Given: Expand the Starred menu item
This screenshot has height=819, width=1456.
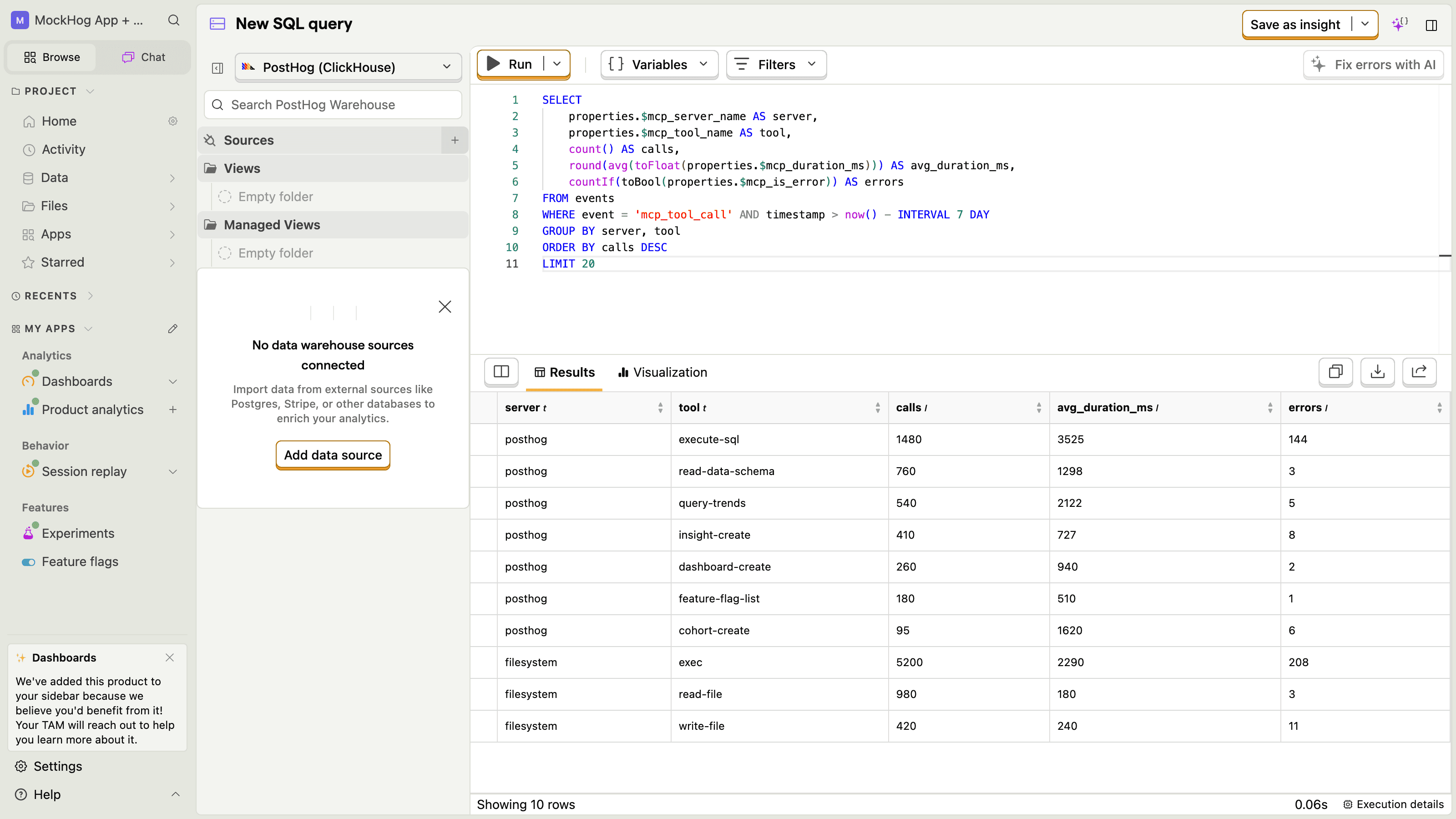Looking at the screenshot, I should coord(172,263).
